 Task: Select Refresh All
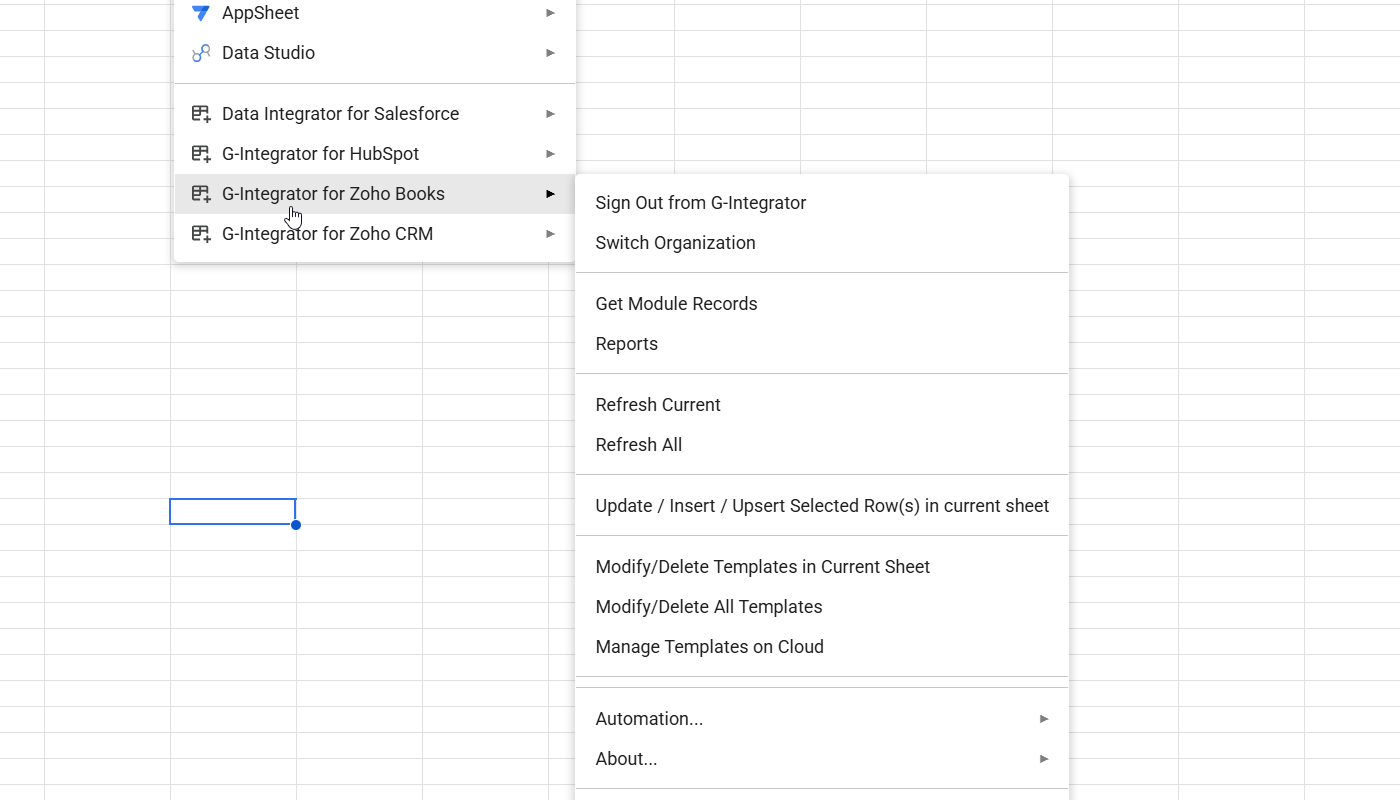pyautogui.click(x=822, y=445)
